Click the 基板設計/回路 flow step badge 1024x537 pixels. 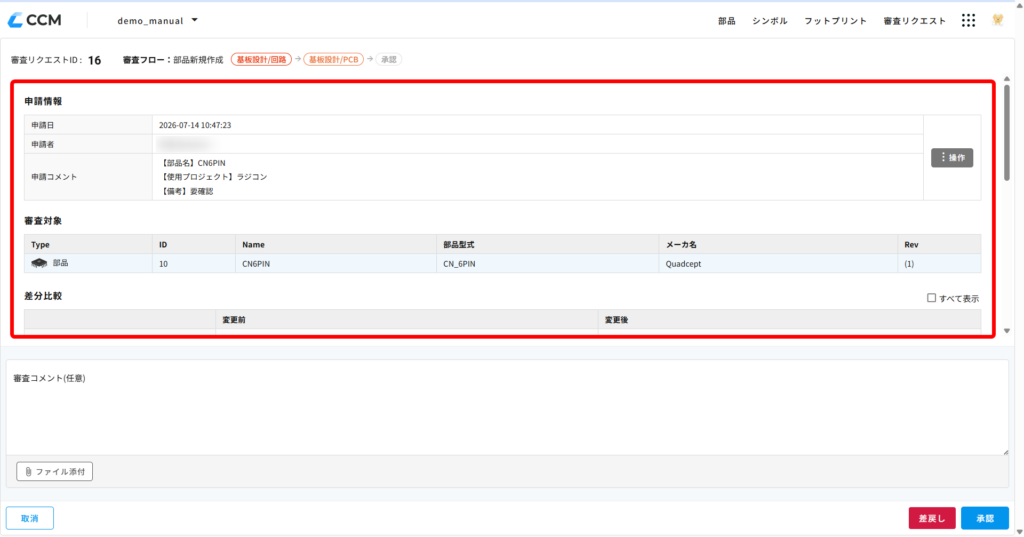click(261, 59)
